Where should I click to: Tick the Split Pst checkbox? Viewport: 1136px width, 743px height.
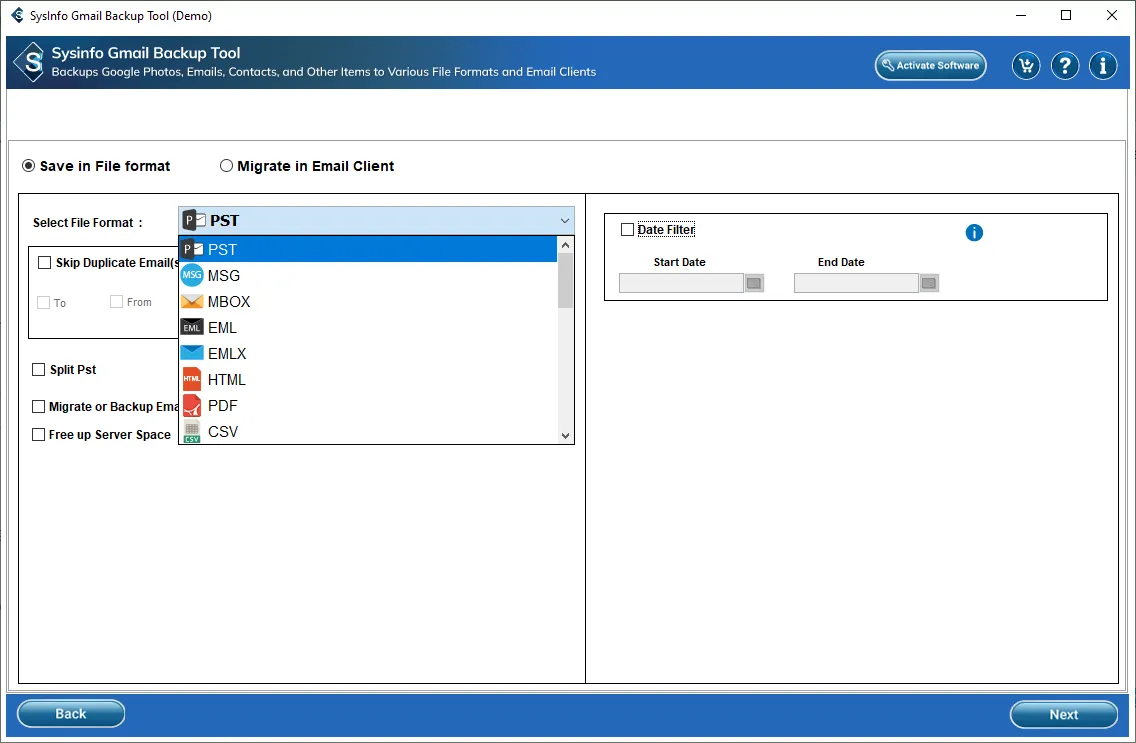point(39,370)
